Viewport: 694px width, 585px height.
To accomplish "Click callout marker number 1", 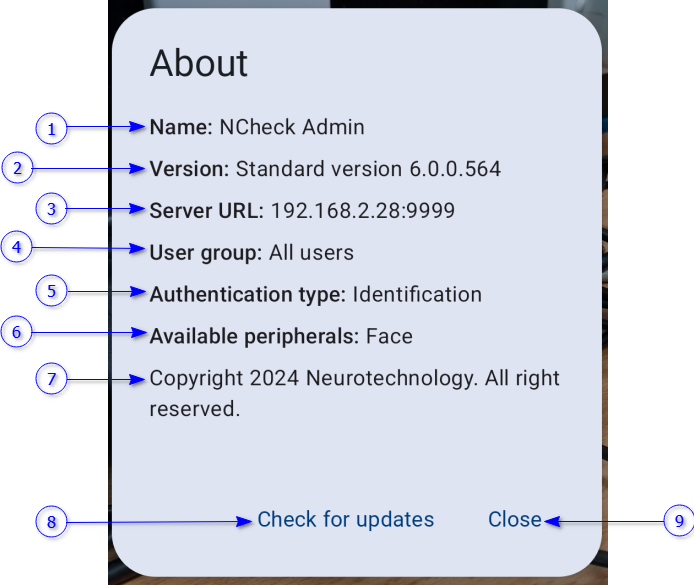I will click(51, 128).
